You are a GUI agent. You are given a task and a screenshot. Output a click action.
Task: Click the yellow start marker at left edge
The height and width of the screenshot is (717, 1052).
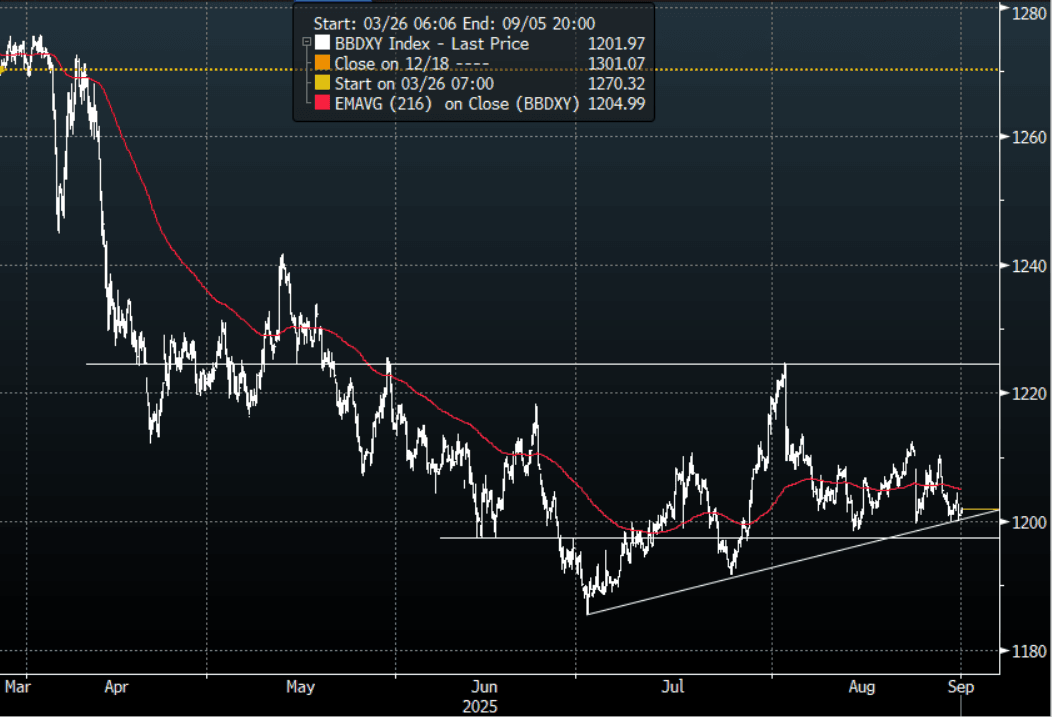(x=3, y=69)
